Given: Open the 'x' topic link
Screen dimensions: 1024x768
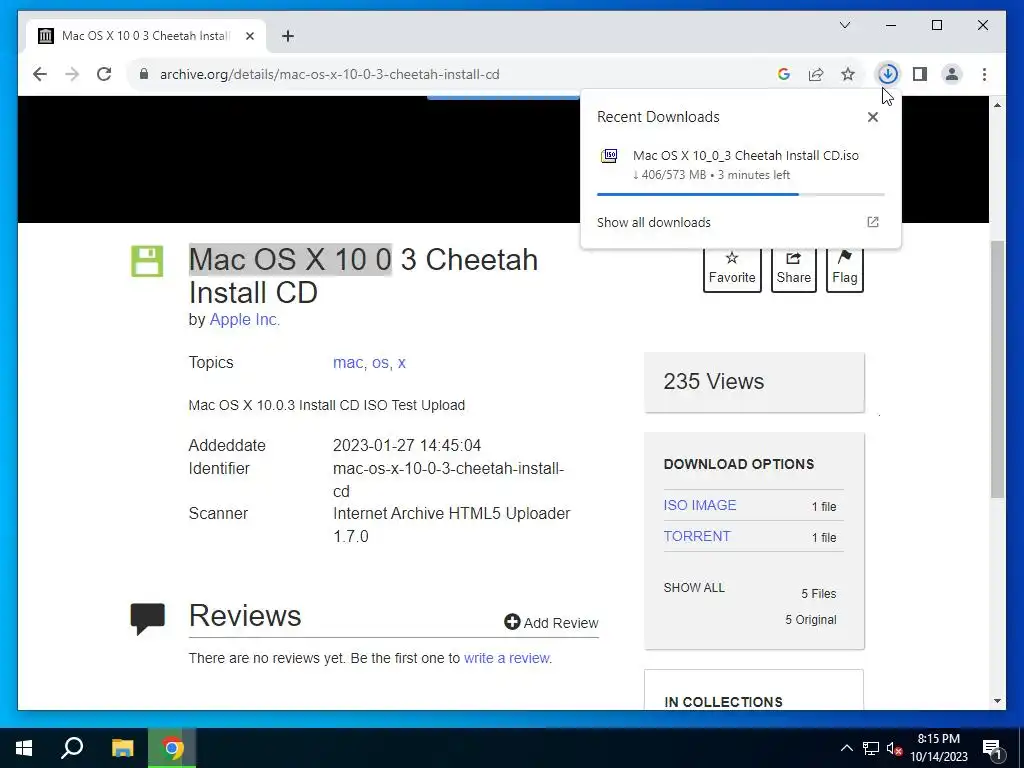Looking at the screenshot, I should [402, 362].
